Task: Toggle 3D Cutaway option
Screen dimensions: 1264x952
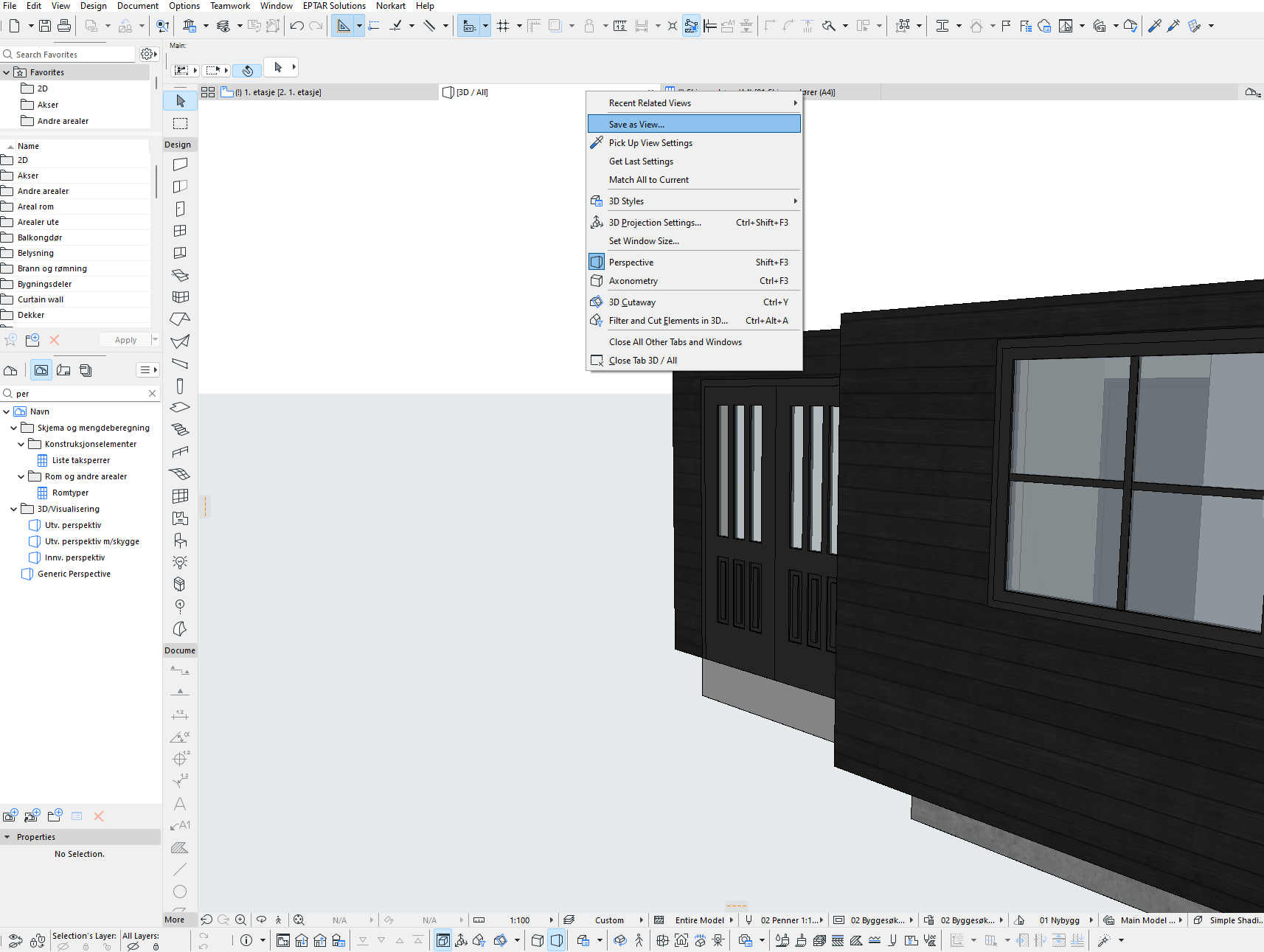Action: tap(632, 302)
